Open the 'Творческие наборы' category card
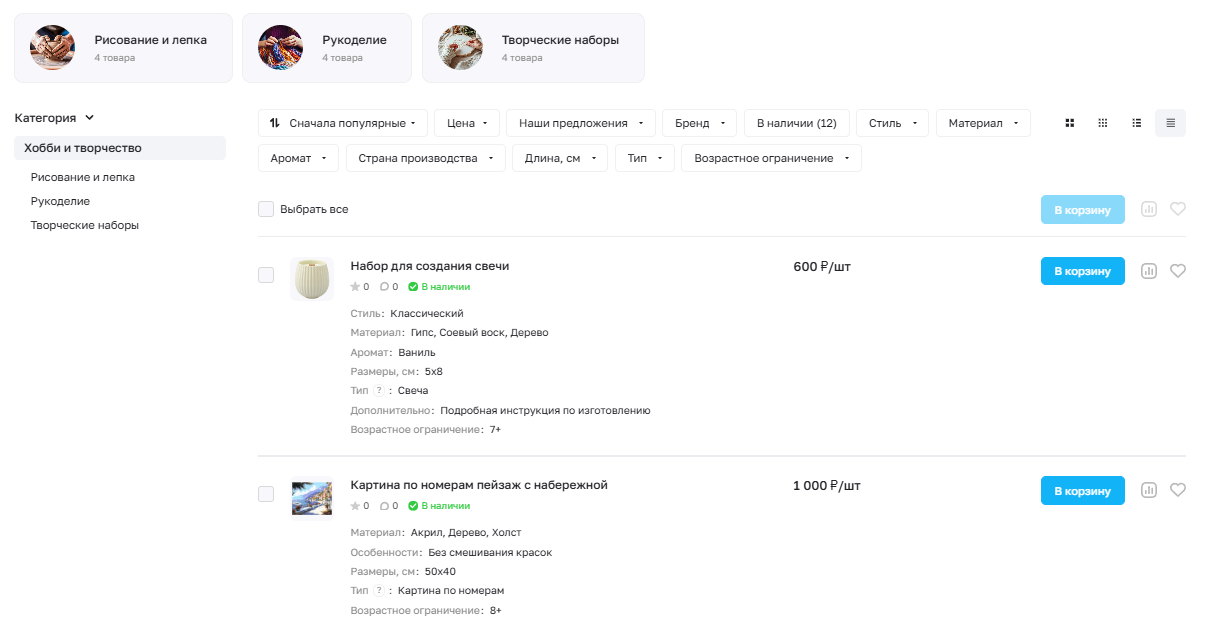Viewport: 1222px width, 628px height. click(x=533, y=48)
